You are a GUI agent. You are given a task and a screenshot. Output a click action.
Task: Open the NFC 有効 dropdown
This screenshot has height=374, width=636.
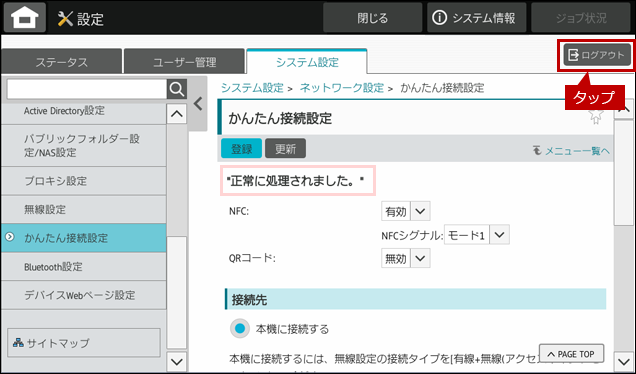[406, 211]
